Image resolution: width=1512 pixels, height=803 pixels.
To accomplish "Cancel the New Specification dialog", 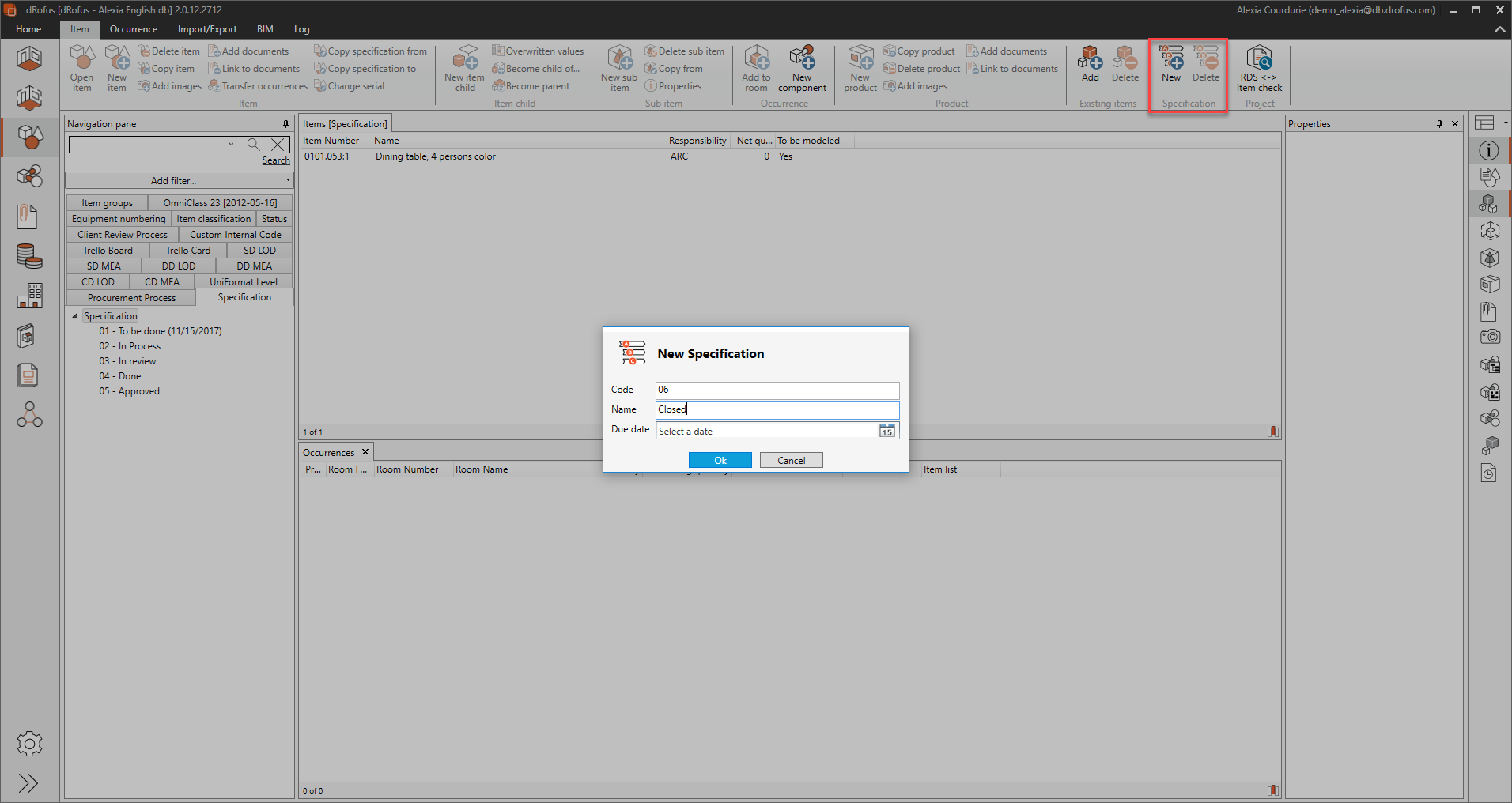I will tap(791, 460).
